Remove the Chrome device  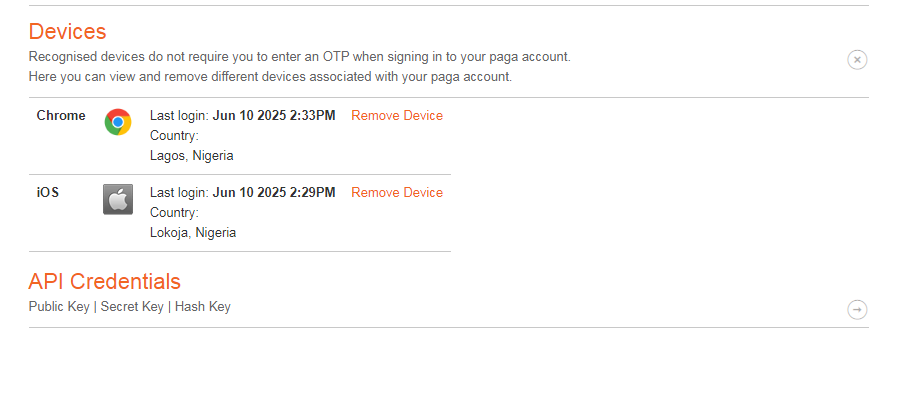[x=397, y=116]
